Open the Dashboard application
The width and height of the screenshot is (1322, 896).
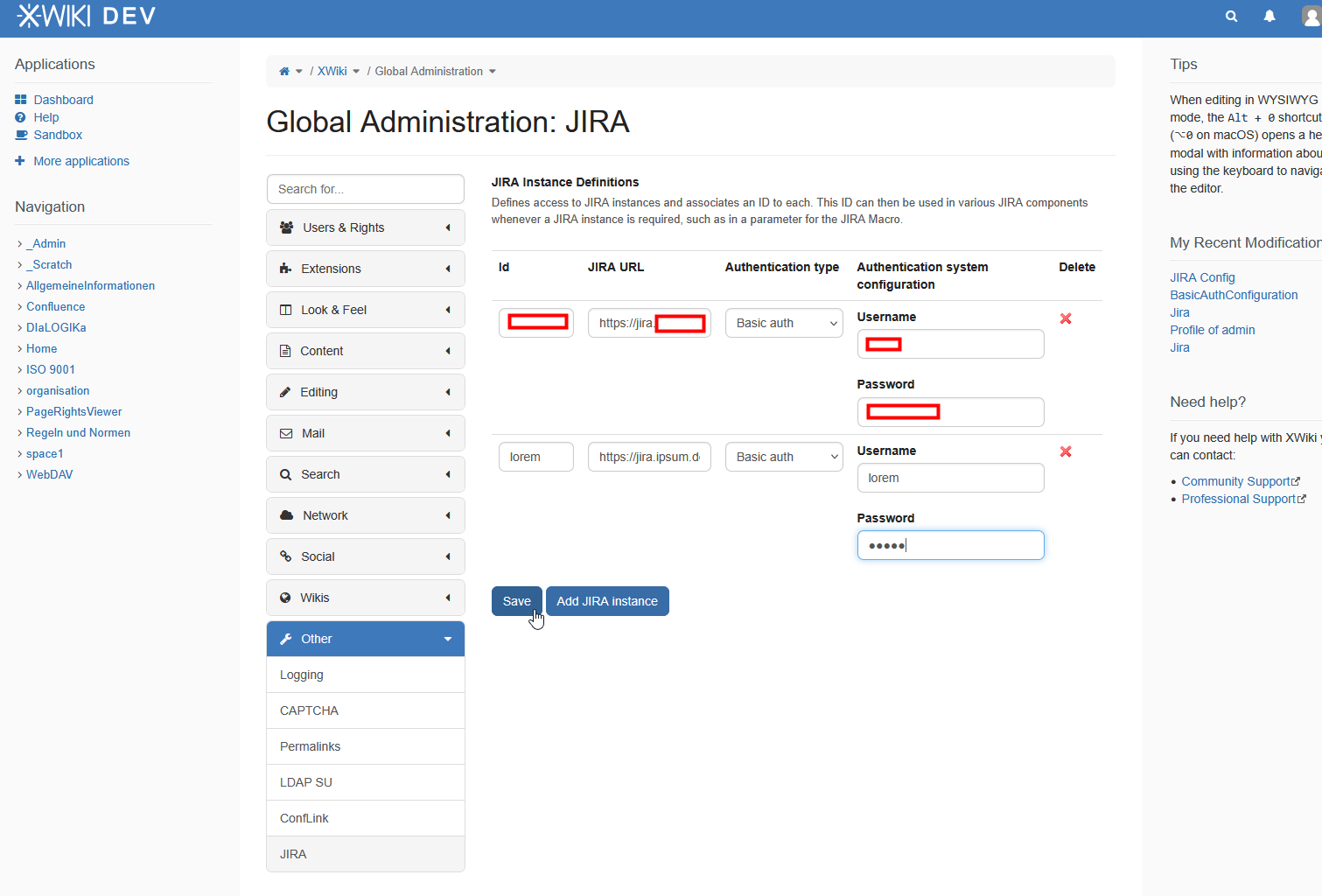coord(63,100)
